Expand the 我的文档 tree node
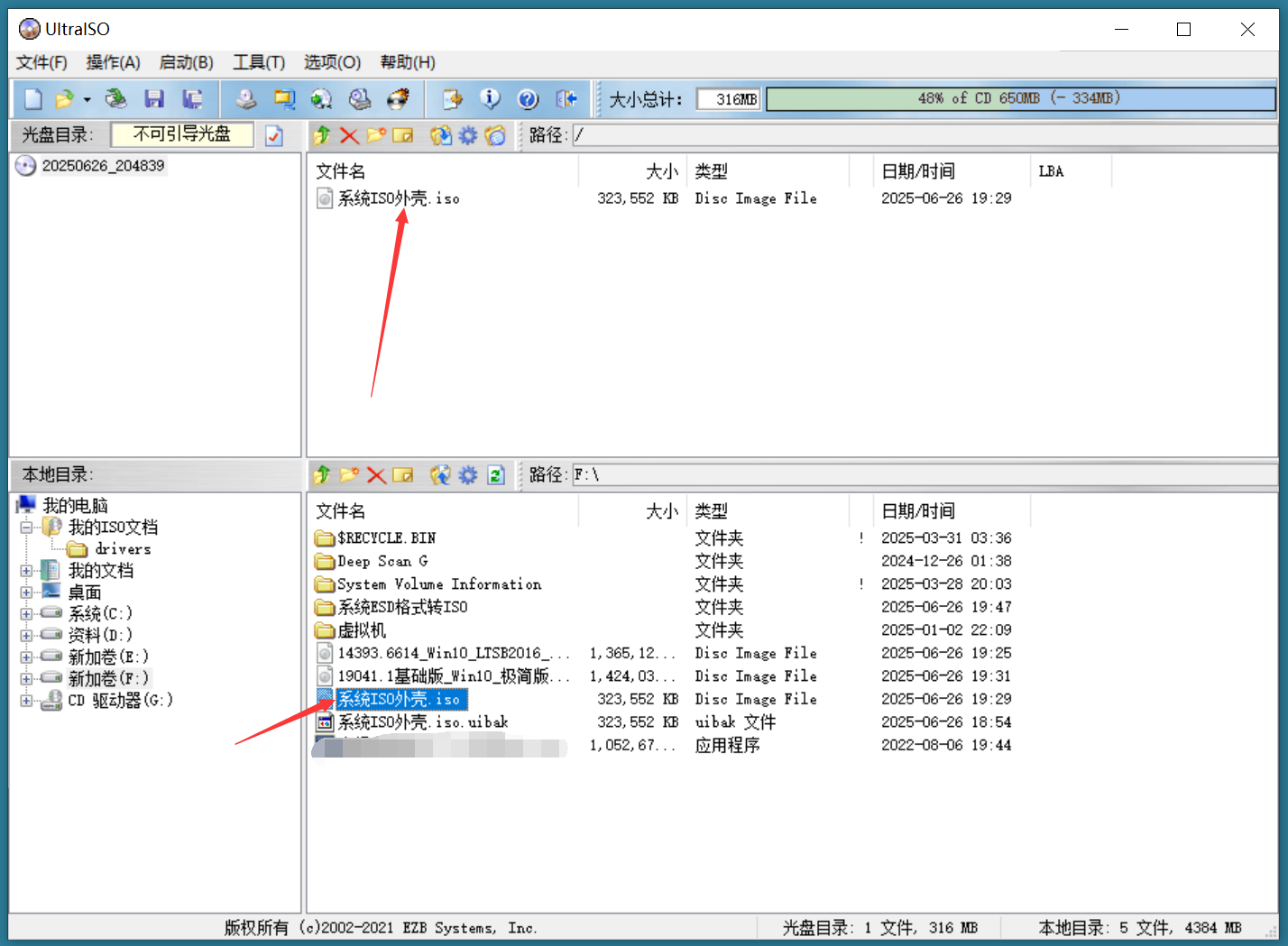 (x=26, y=571)
